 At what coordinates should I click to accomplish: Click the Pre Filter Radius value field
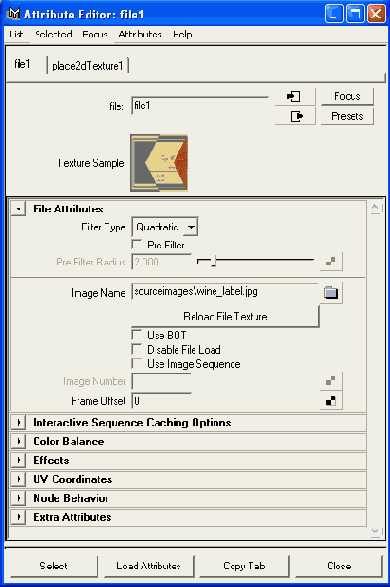(x=162, y=262)
